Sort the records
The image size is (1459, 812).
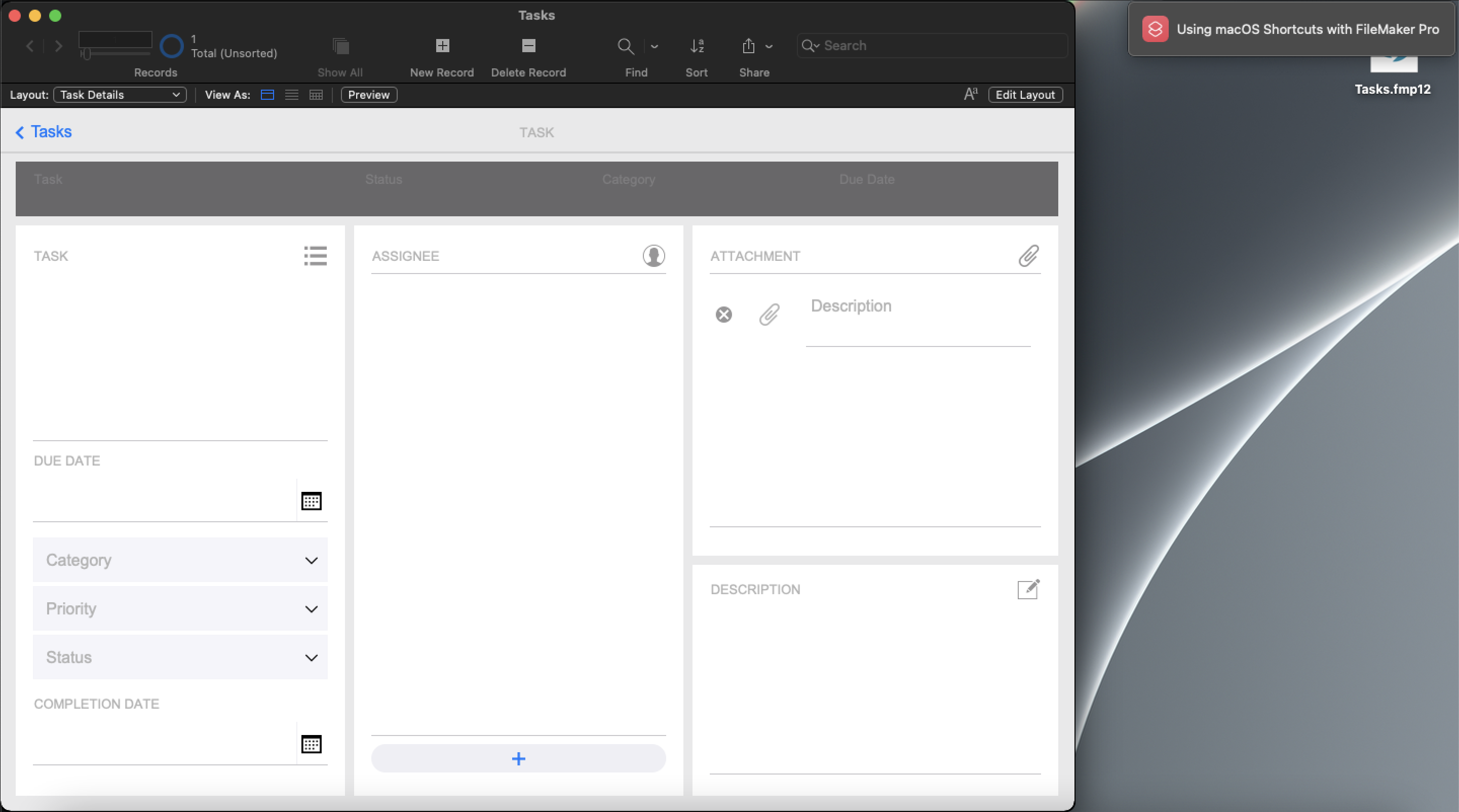(697, 47)
